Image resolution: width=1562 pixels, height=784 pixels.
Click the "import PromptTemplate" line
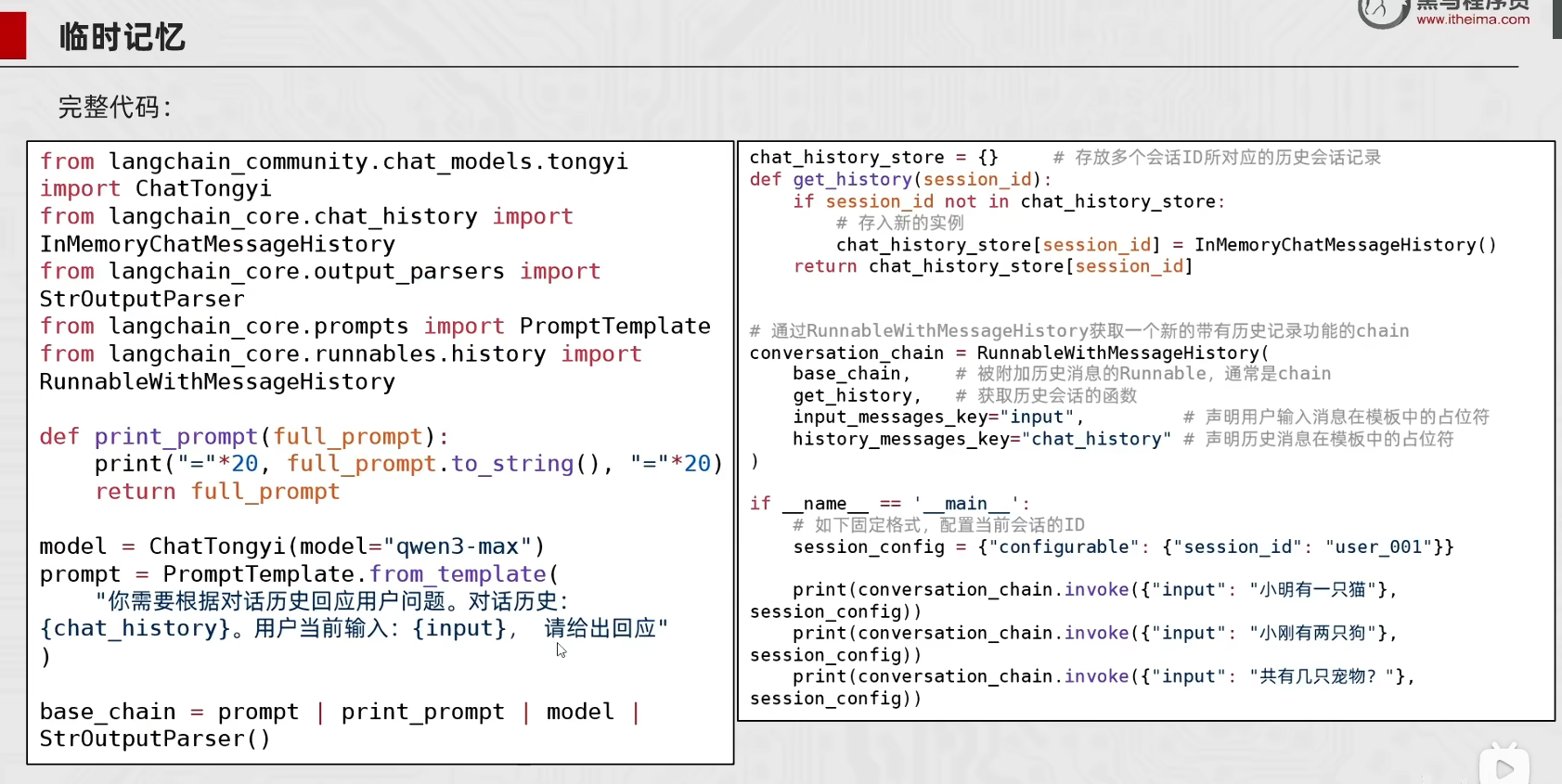coord(375,327)
